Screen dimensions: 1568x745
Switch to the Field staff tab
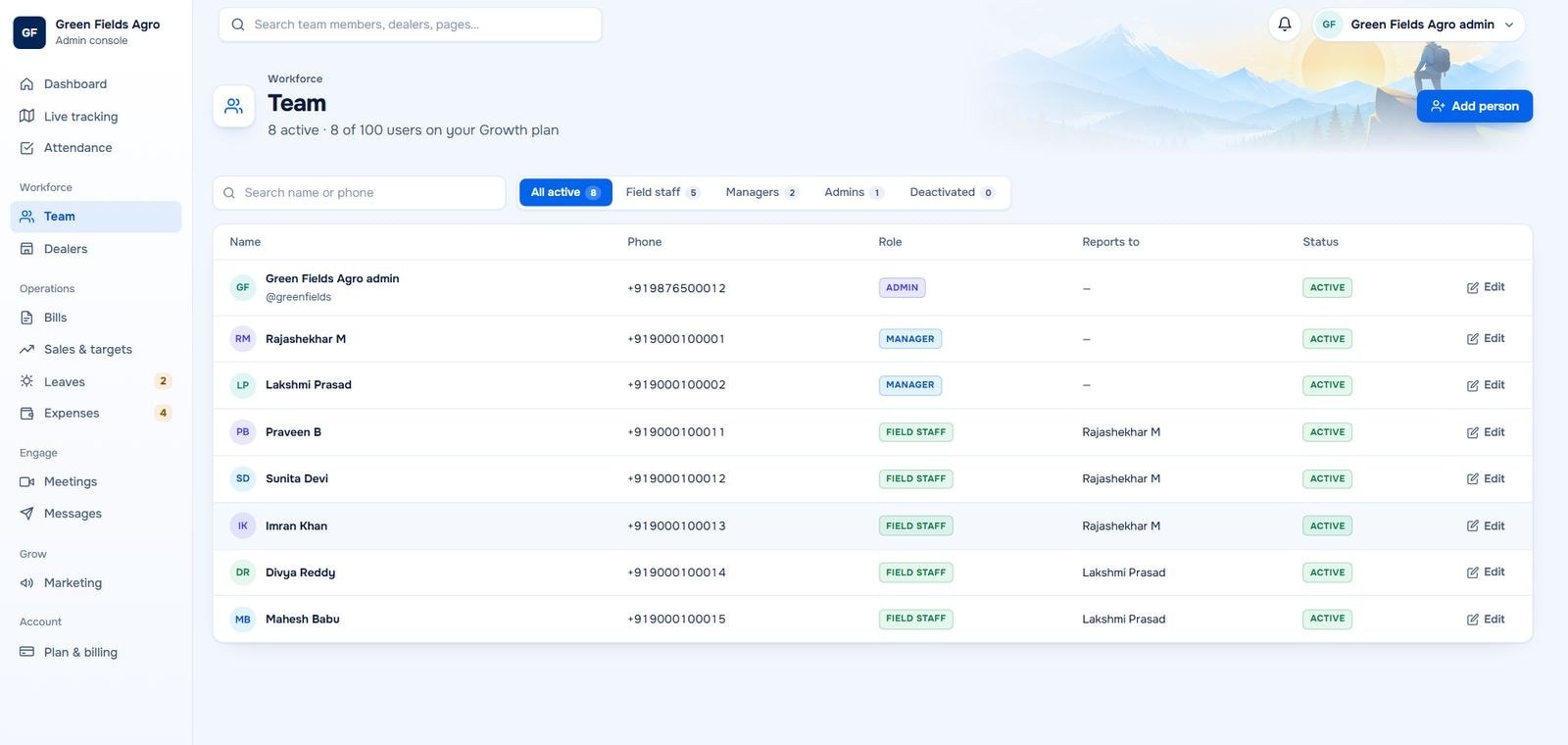pos(662,192)
